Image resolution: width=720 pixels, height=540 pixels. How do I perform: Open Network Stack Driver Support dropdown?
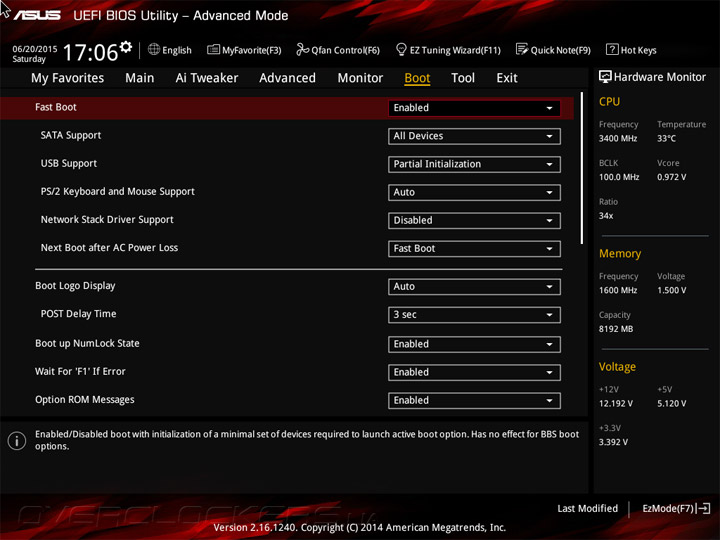474,220
